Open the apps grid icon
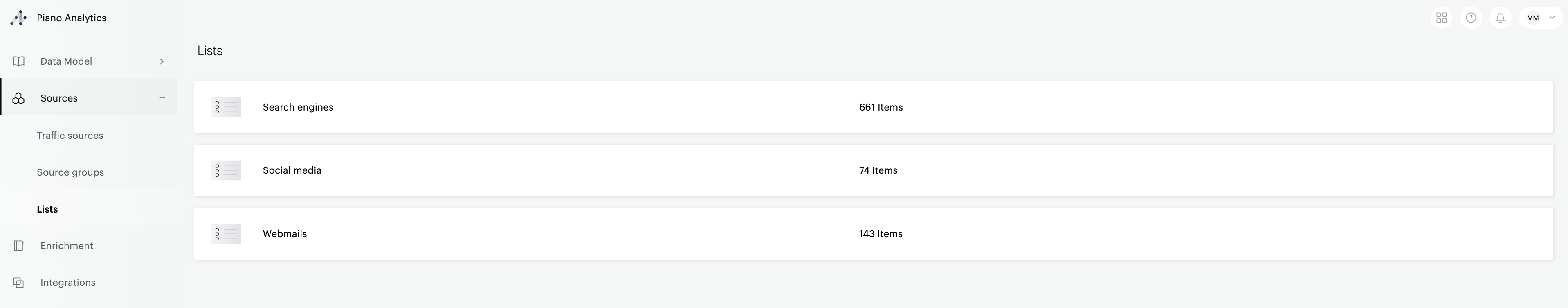The image size is (1568, 308). (1441, 18)
